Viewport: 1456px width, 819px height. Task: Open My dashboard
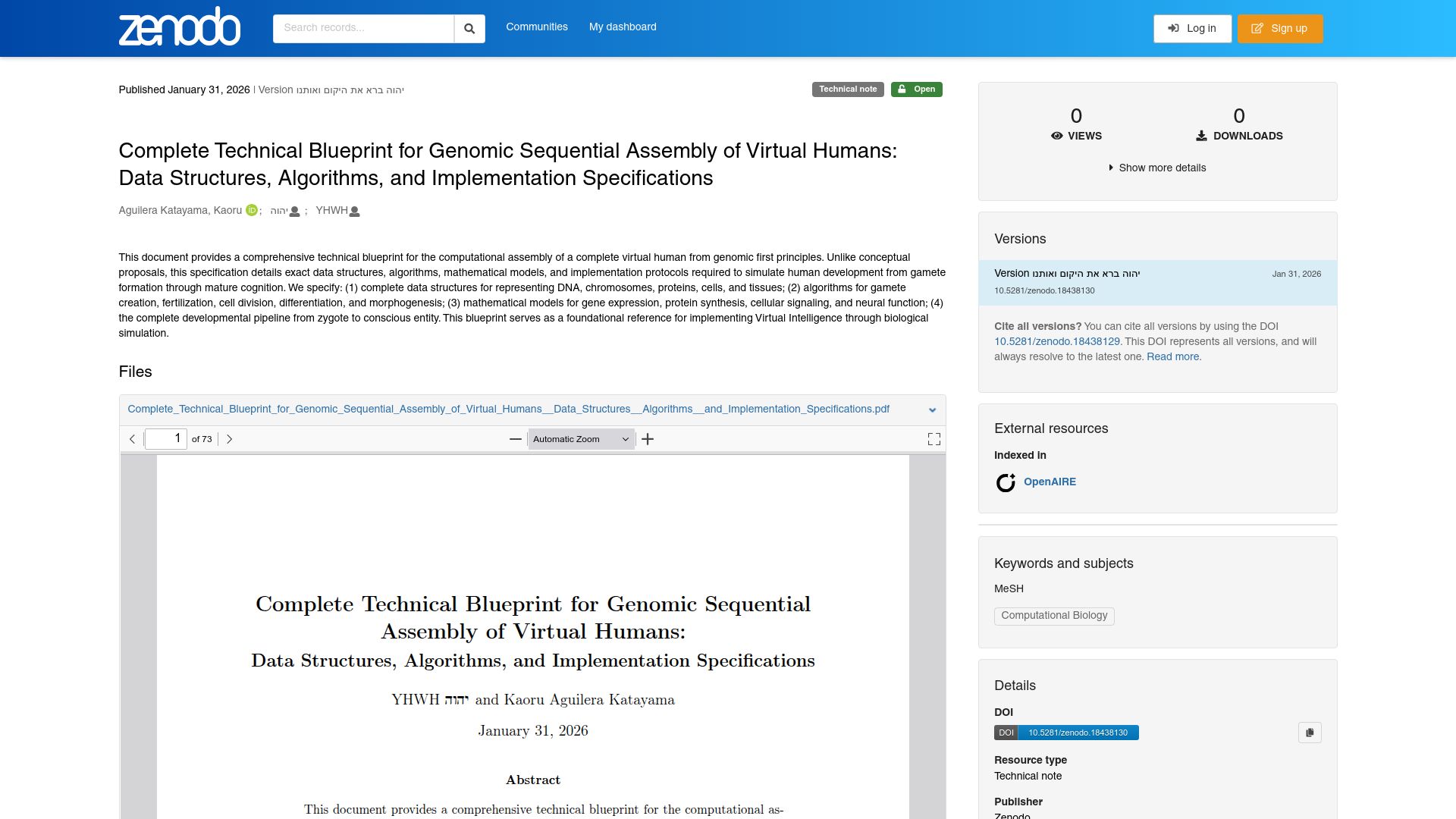pyautogui.click(x=623, y=27)
